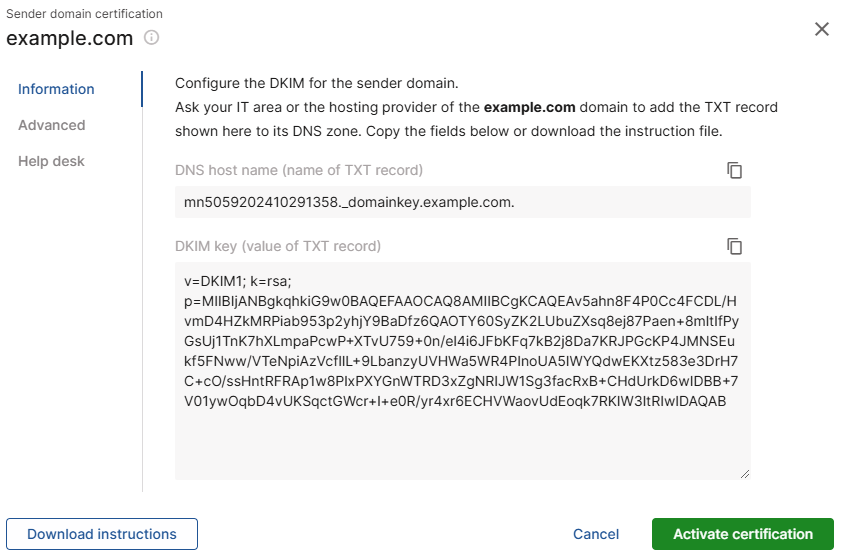Cancel the certification dialog
847x556 pixels.
[596, 534]
